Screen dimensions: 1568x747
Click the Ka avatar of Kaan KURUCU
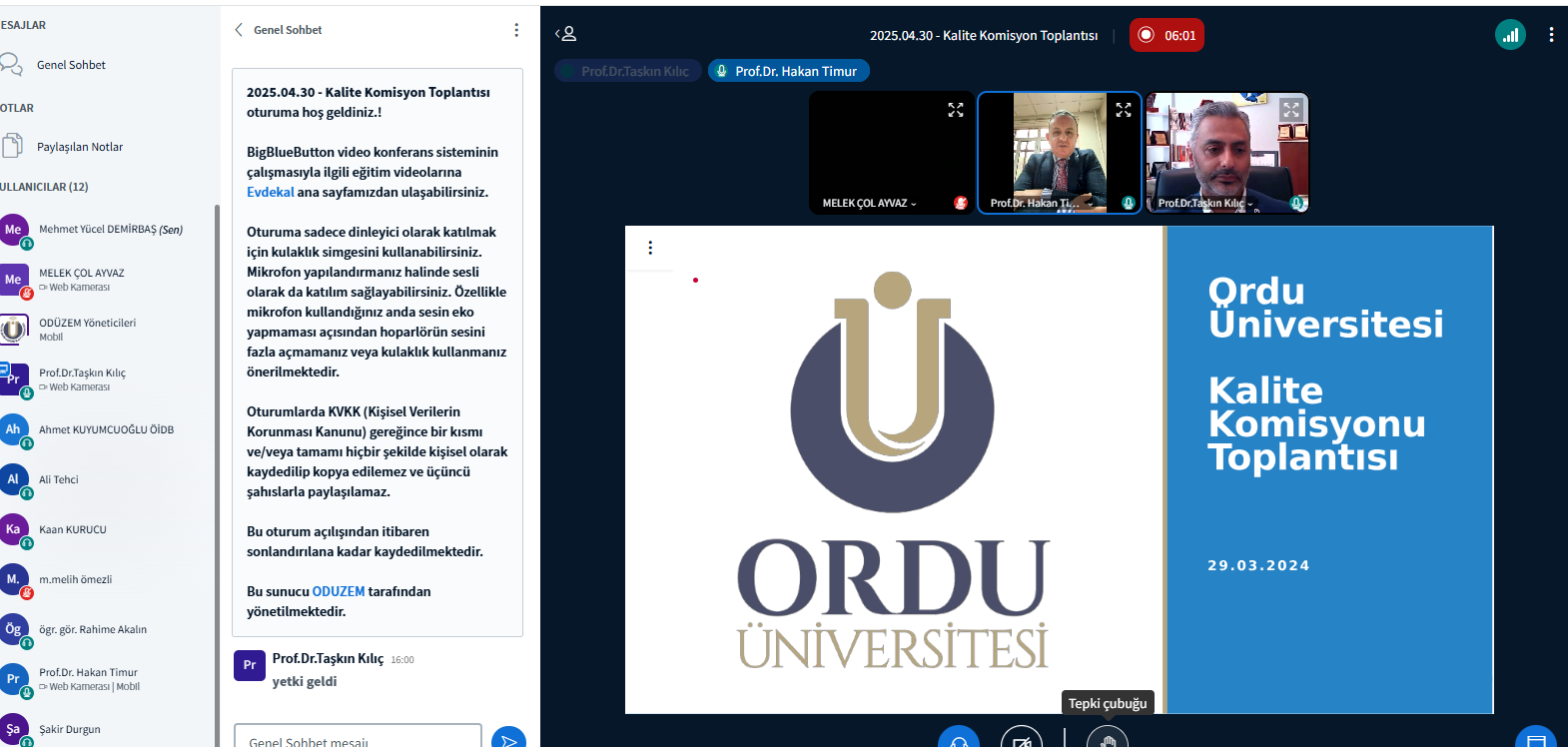click(13, 529)
